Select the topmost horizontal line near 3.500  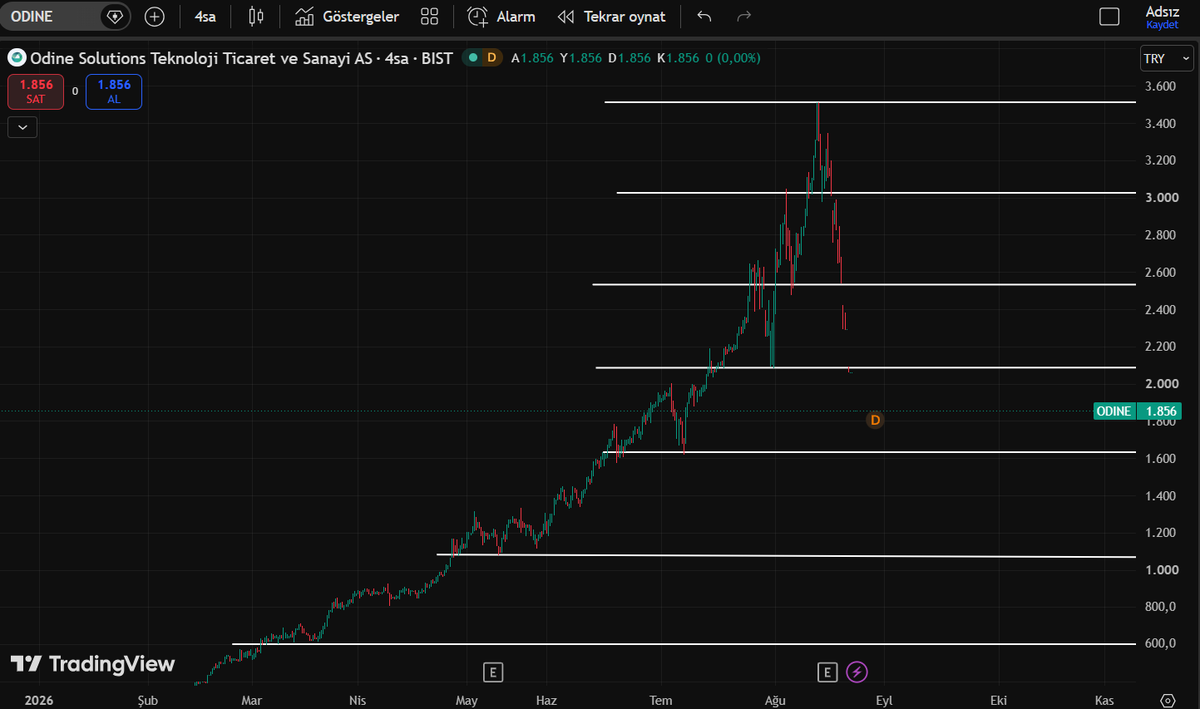870,102
